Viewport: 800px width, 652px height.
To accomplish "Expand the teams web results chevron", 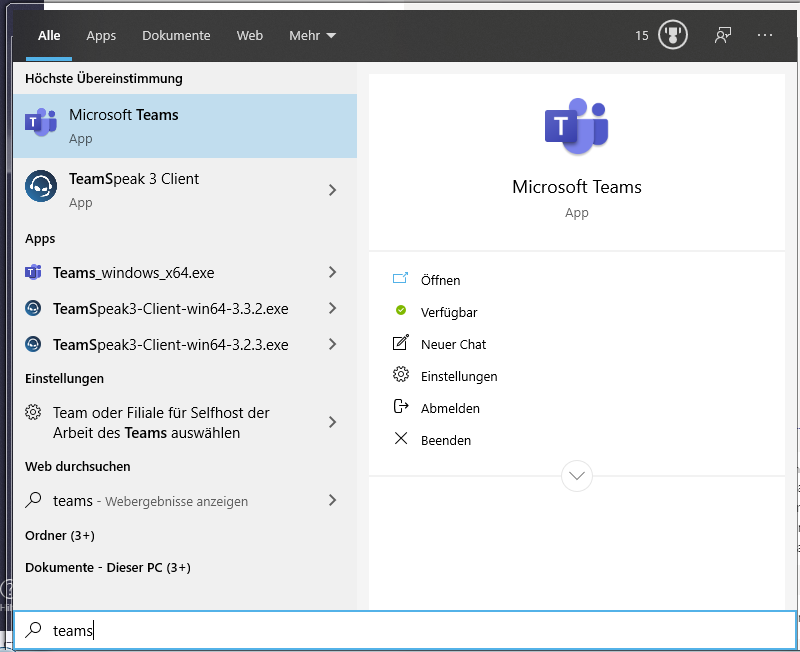I will click(x=333, y=500).
